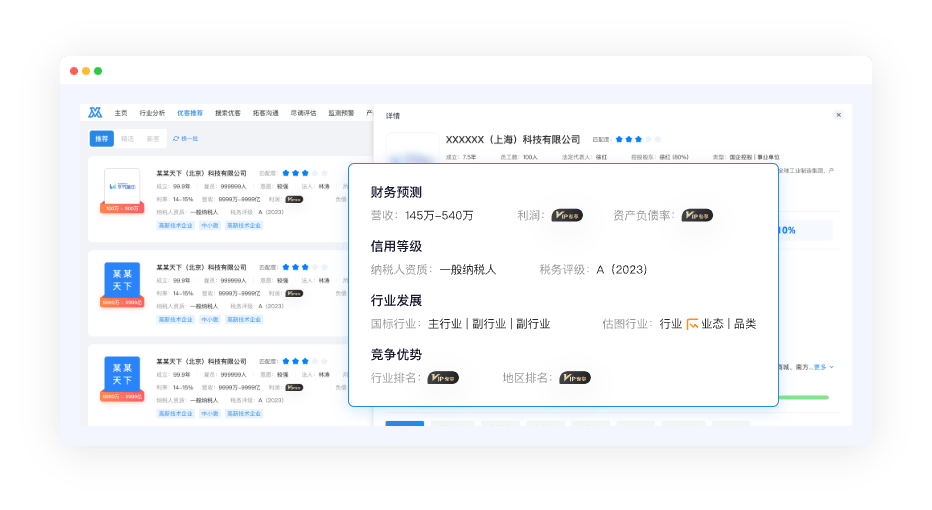932x510 pixels.
Task: Close the 详情 detail panel
Action: [x=839, y=115]
